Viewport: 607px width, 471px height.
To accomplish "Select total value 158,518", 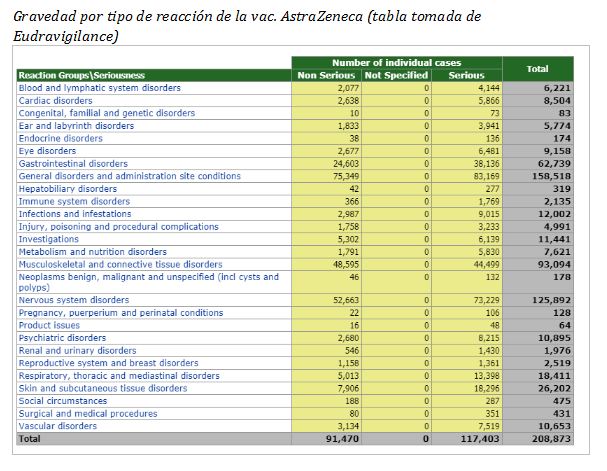I will [x=549, y=176].
